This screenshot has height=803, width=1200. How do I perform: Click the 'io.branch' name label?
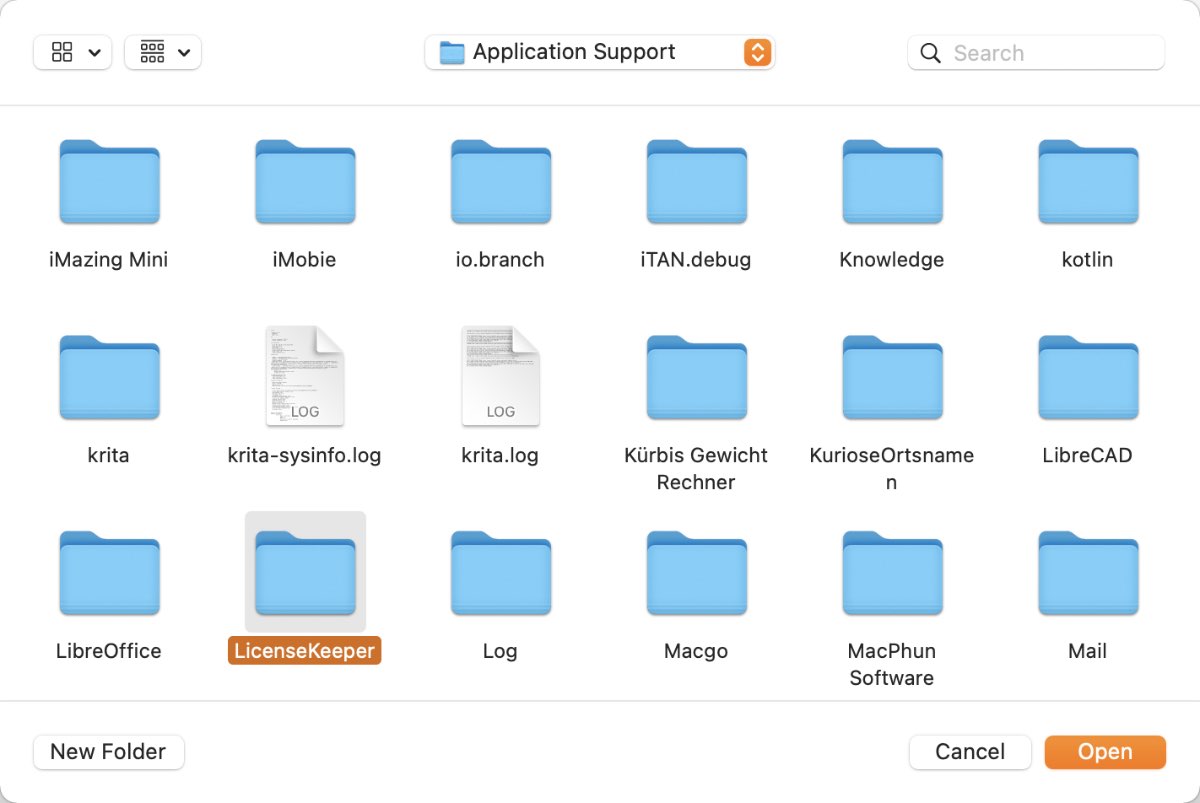click(x=500, y=260)
